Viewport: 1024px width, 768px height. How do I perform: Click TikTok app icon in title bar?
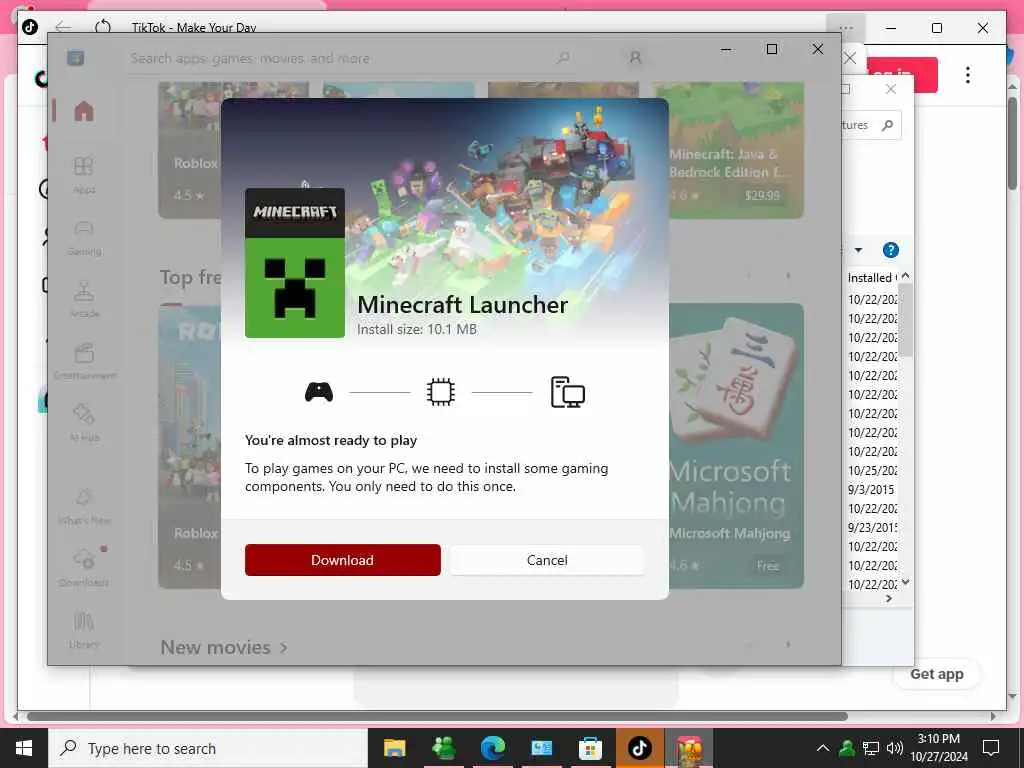30,27
